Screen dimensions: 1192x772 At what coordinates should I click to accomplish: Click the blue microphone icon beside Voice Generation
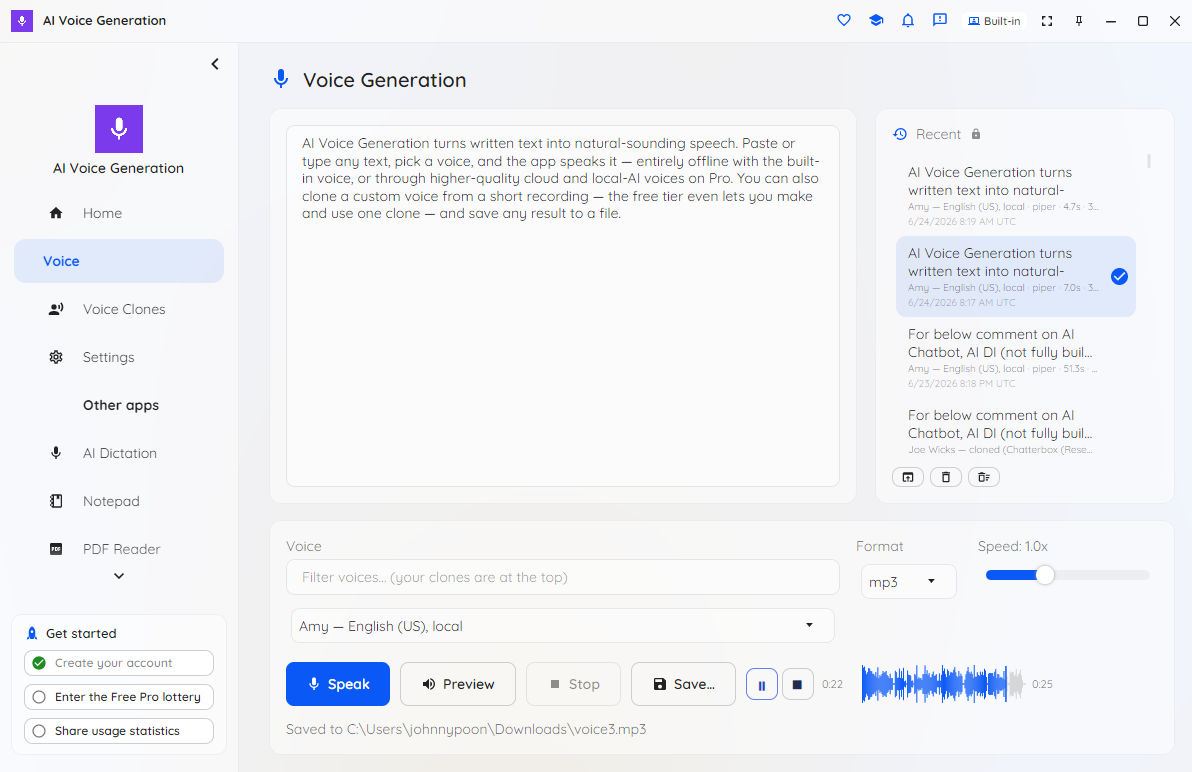click(281, 79)
